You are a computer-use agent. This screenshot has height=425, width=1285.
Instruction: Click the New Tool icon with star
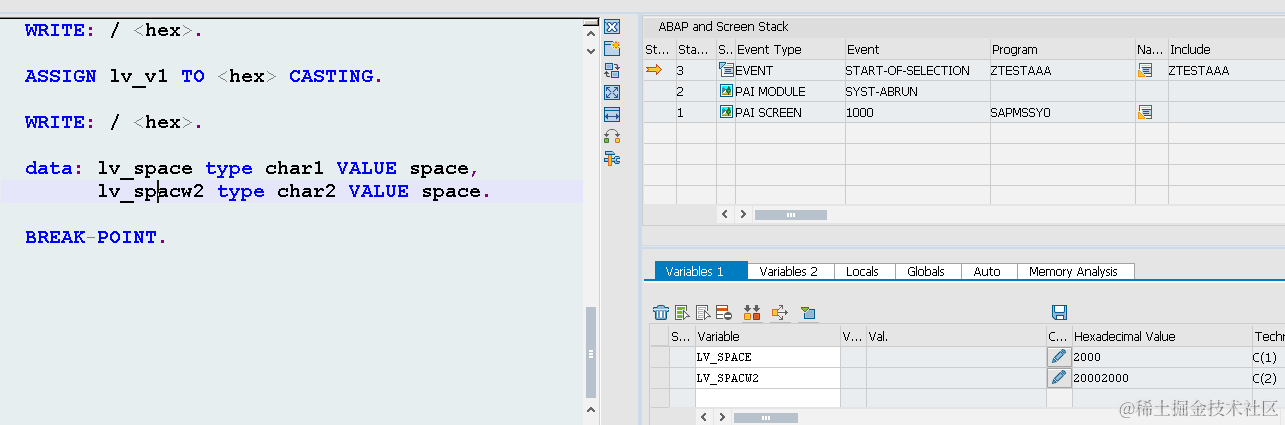coord(612,48)
